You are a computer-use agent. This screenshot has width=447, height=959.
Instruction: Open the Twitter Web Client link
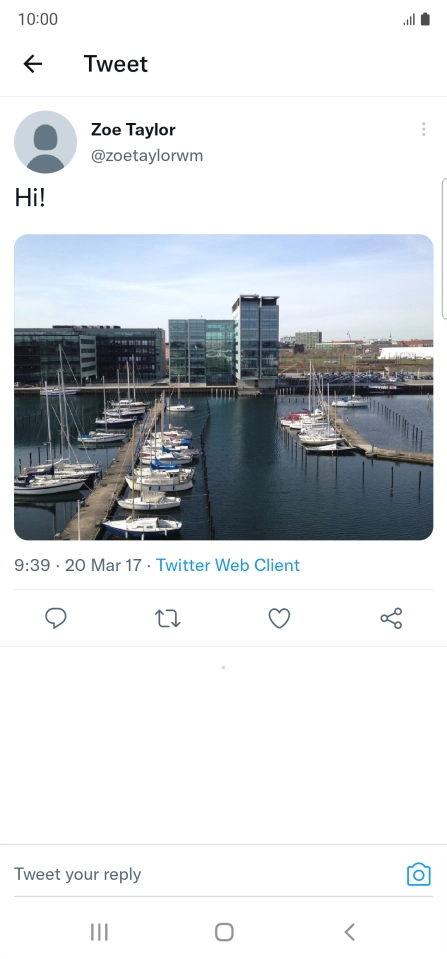coord(228,565)
